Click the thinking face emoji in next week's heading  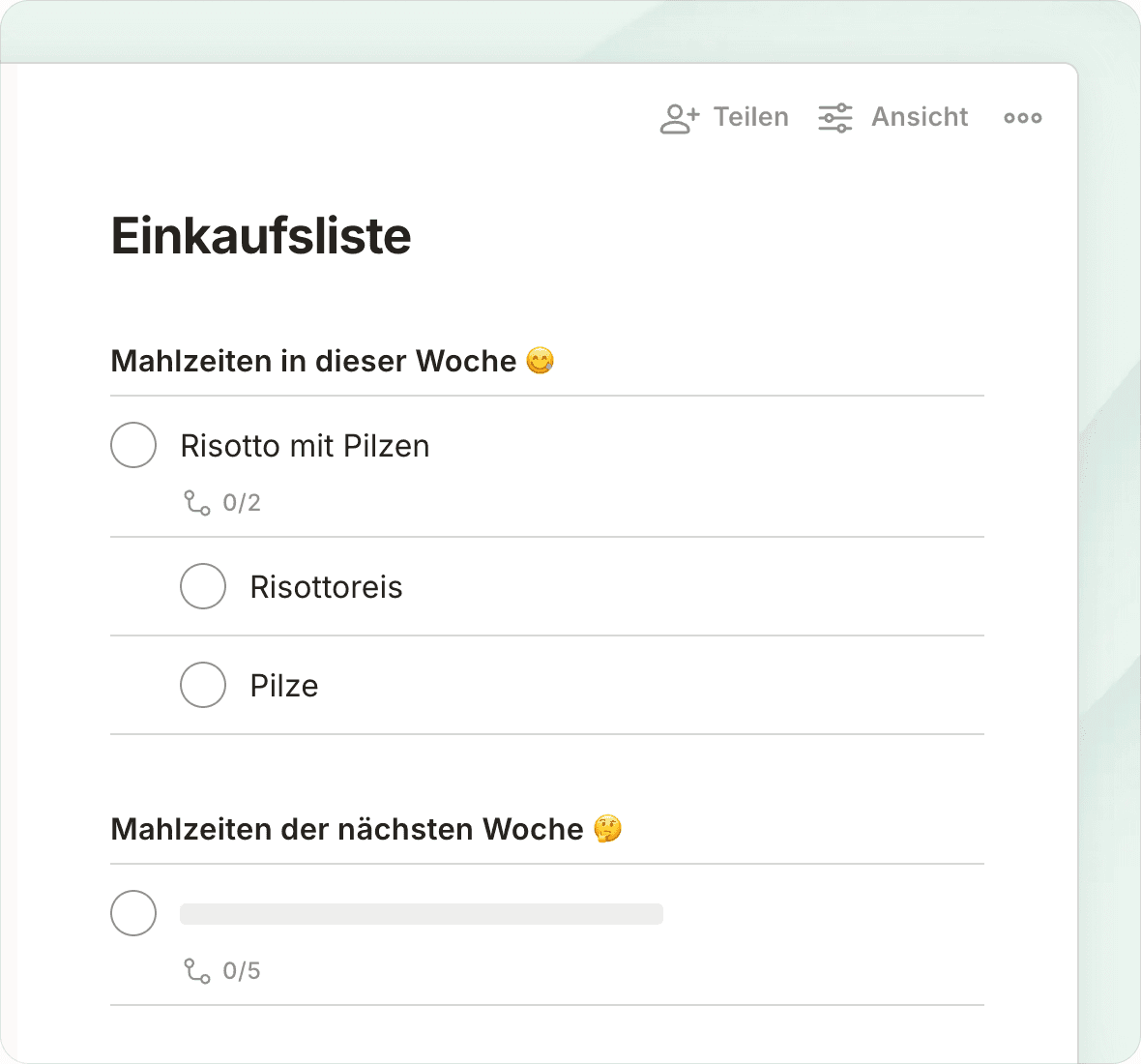[608, 830]
